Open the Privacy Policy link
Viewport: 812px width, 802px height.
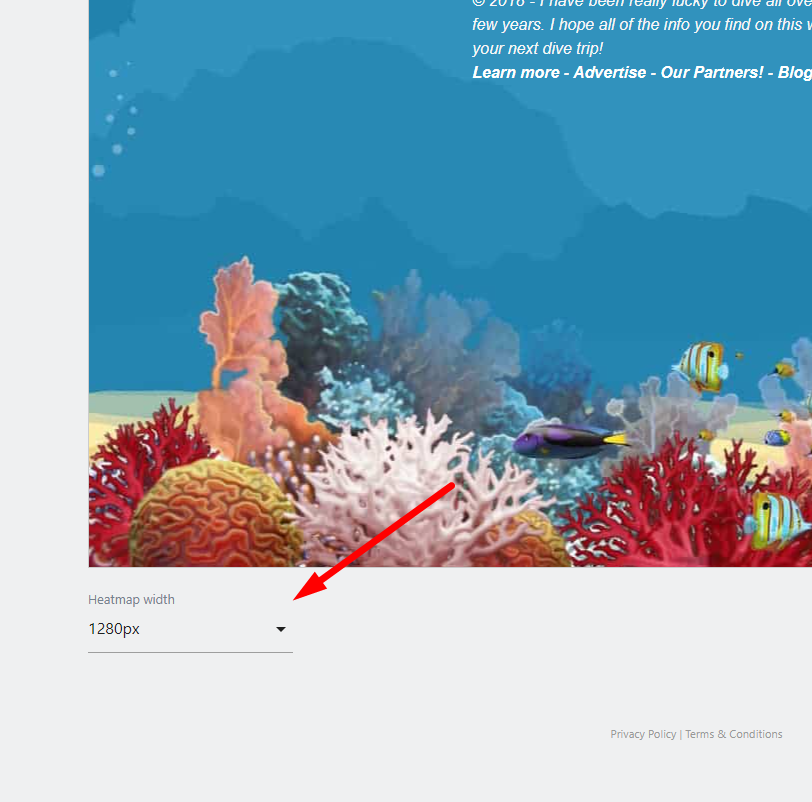tap(643, 734)
